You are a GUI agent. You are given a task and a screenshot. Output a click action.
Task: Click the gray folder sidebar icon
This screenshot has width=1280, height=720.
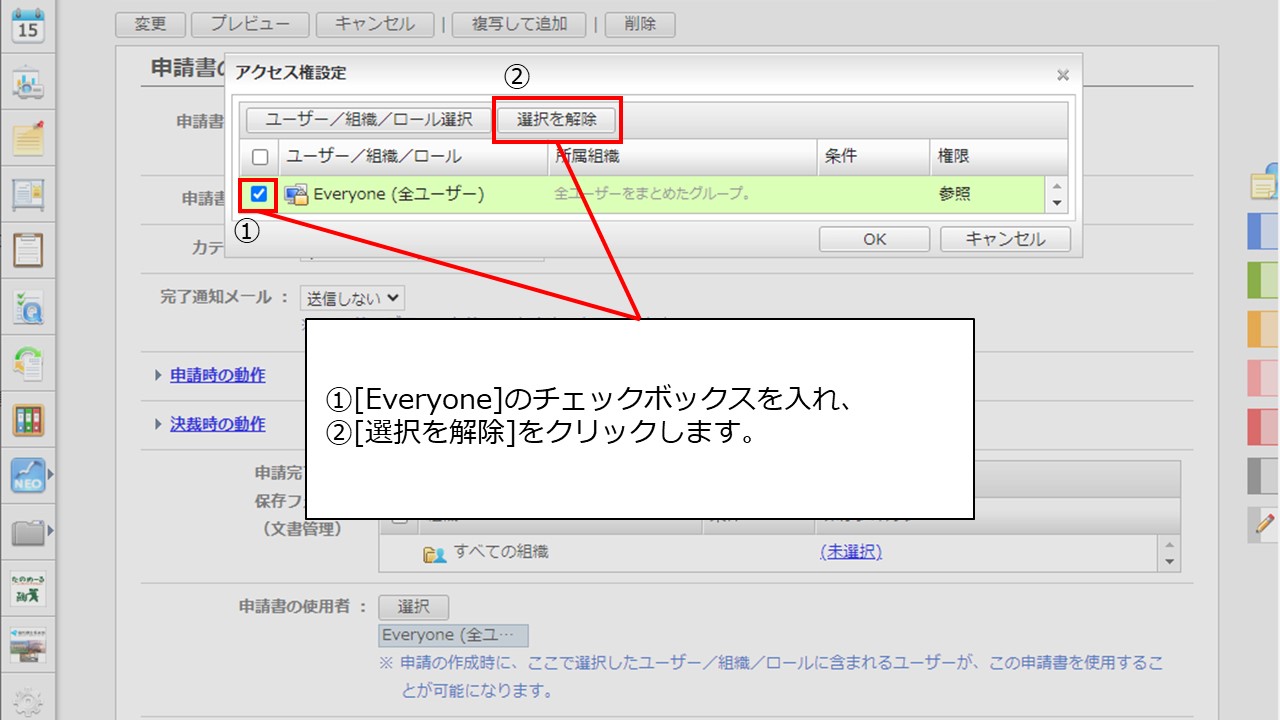click(x=28, y=531)
